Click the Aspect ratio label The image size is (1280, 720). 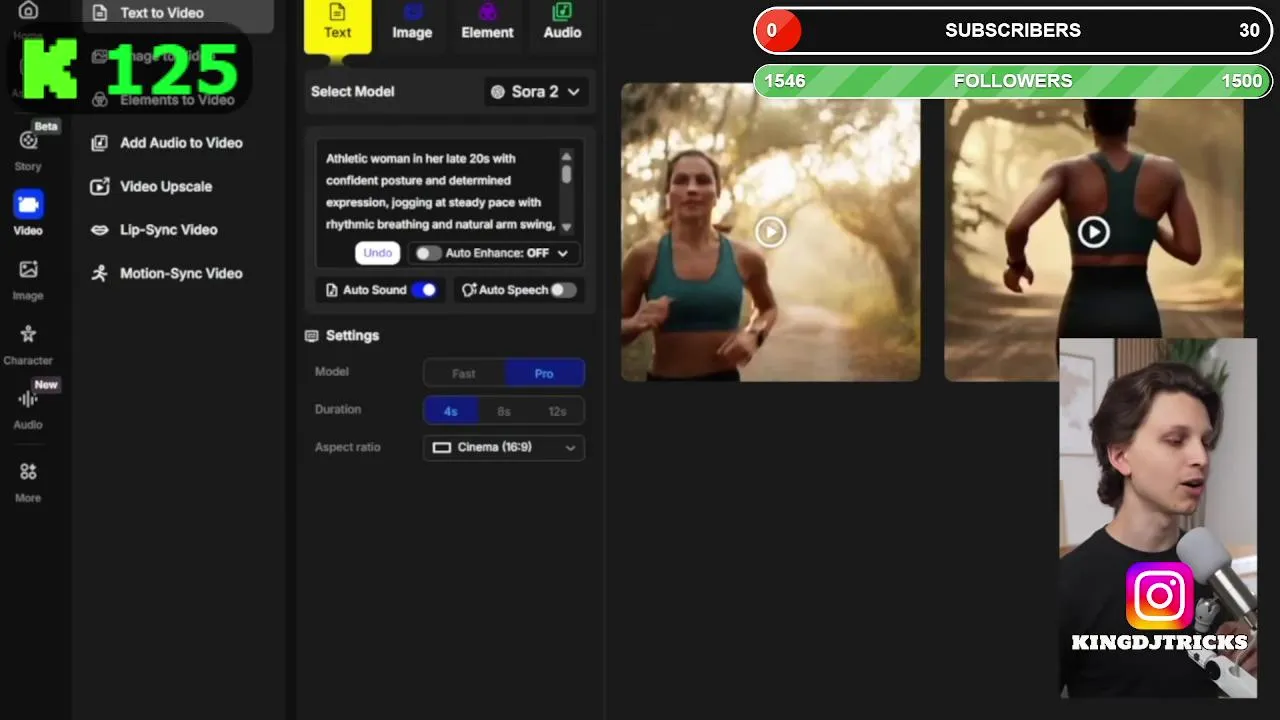pyautogui.click(x=347, y=447)
